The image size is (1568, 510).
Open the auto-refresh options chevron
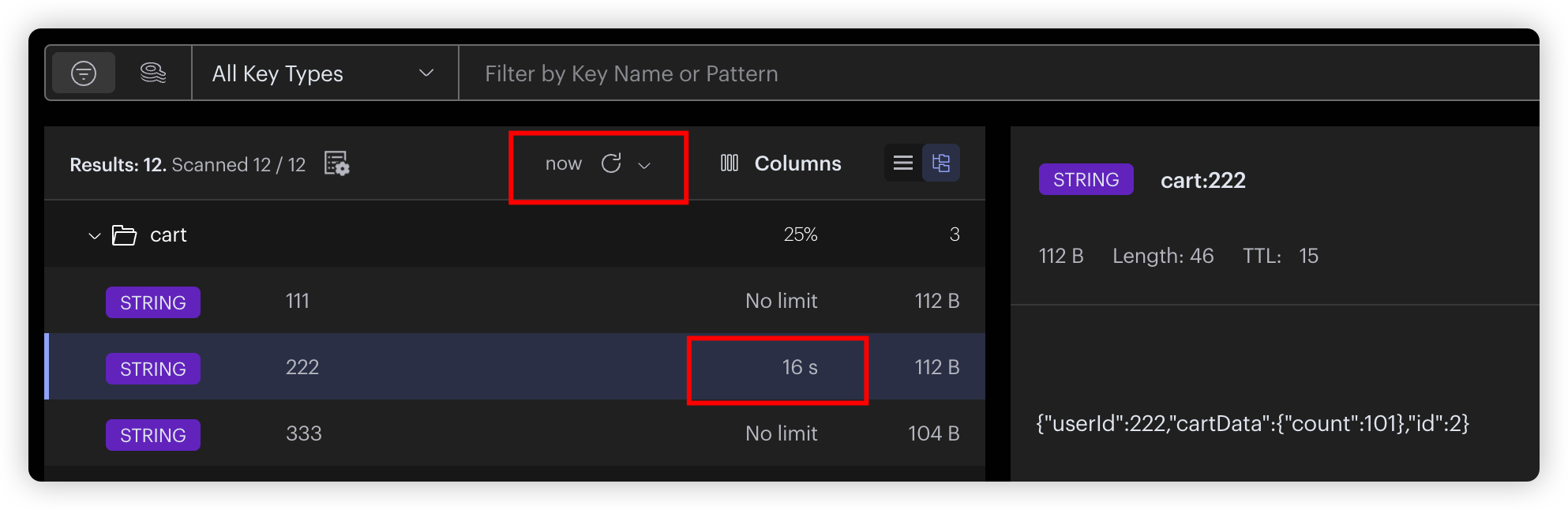click(x=644, y=165)
